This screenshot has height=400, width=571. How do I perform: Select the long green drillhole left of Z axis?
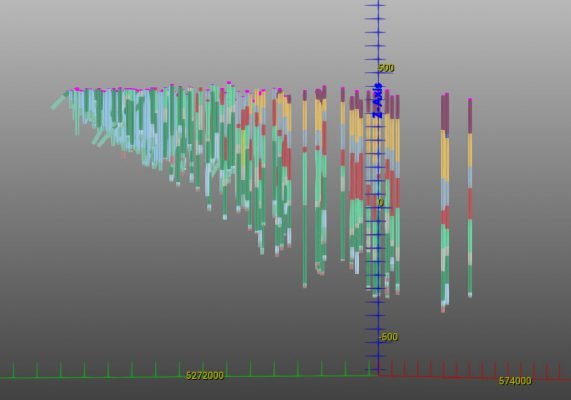coord(305,189)
